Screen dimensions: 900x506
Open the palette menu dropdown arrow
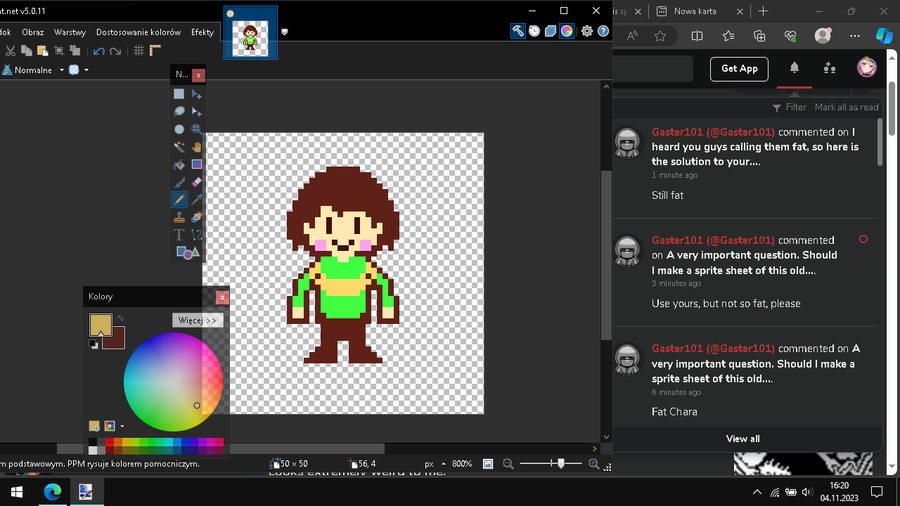[122, 426]
